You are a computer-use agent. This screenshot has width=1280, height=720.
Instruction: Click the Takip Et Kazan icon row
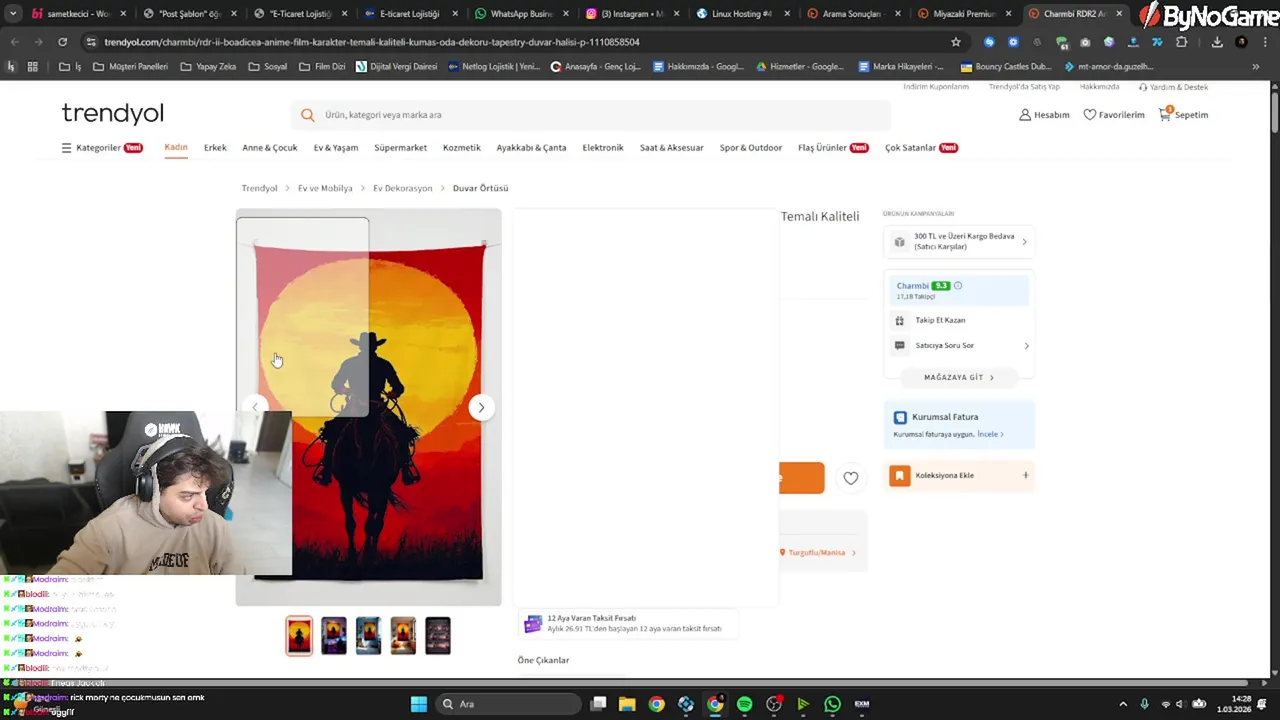[959, 320]
